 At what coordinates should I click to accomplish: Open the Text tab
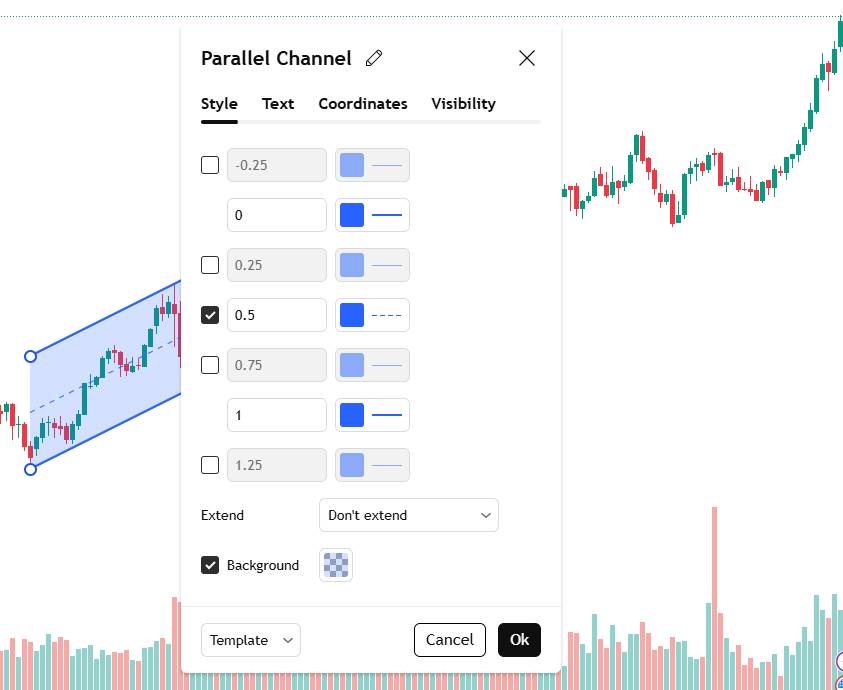coord(278,103)
